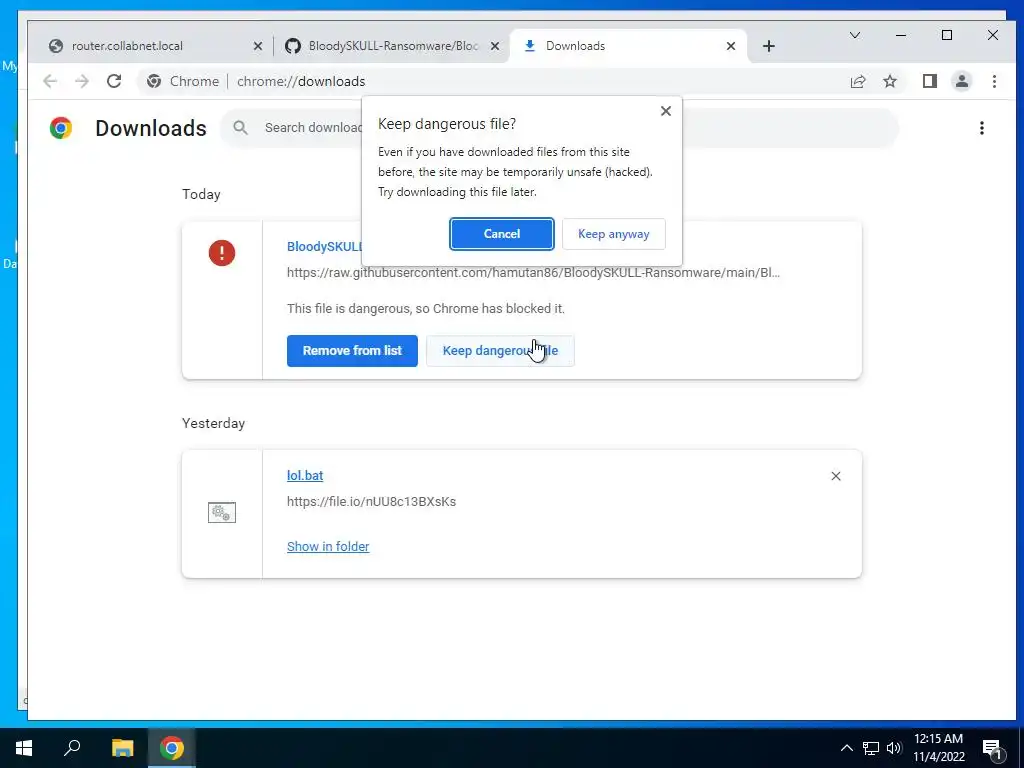This screenshot has height=768, width=1024.
Task: Close the router.collabnet.local tab
Action: coord(258,46)
